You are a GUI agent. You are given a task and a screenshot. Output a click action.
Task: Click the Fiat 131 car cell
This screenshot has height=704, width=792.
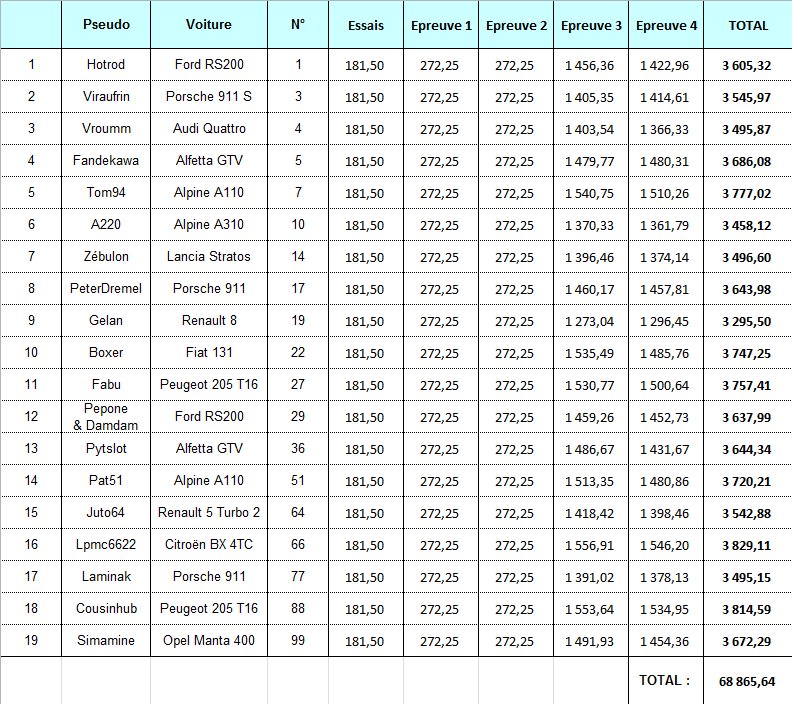209,353
